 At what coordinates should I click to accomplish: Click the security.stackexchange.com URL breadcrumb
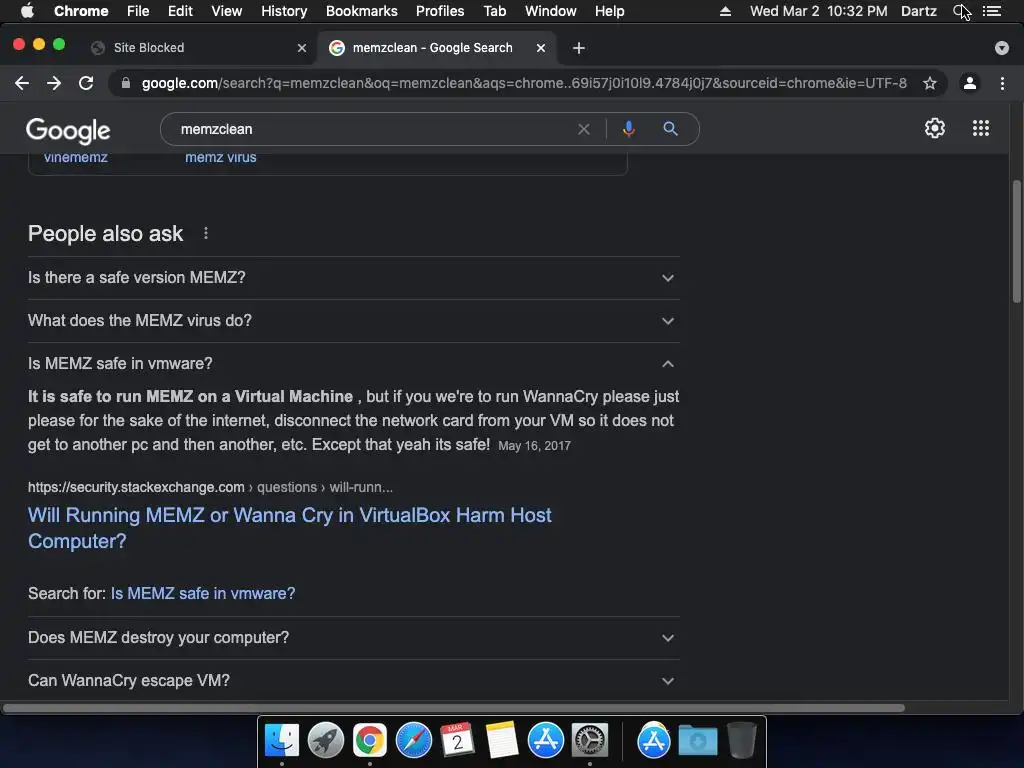click(x=210, y=487)
